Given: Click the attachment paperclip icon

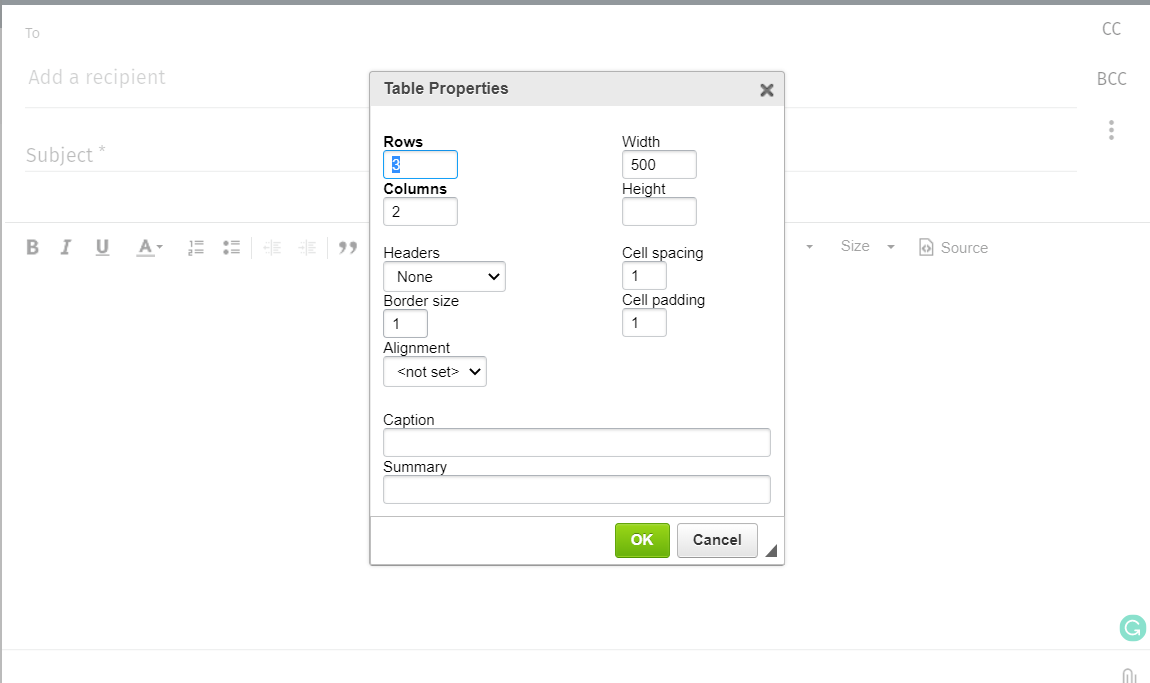Looking at the screenshot, I should point(1128,675).
